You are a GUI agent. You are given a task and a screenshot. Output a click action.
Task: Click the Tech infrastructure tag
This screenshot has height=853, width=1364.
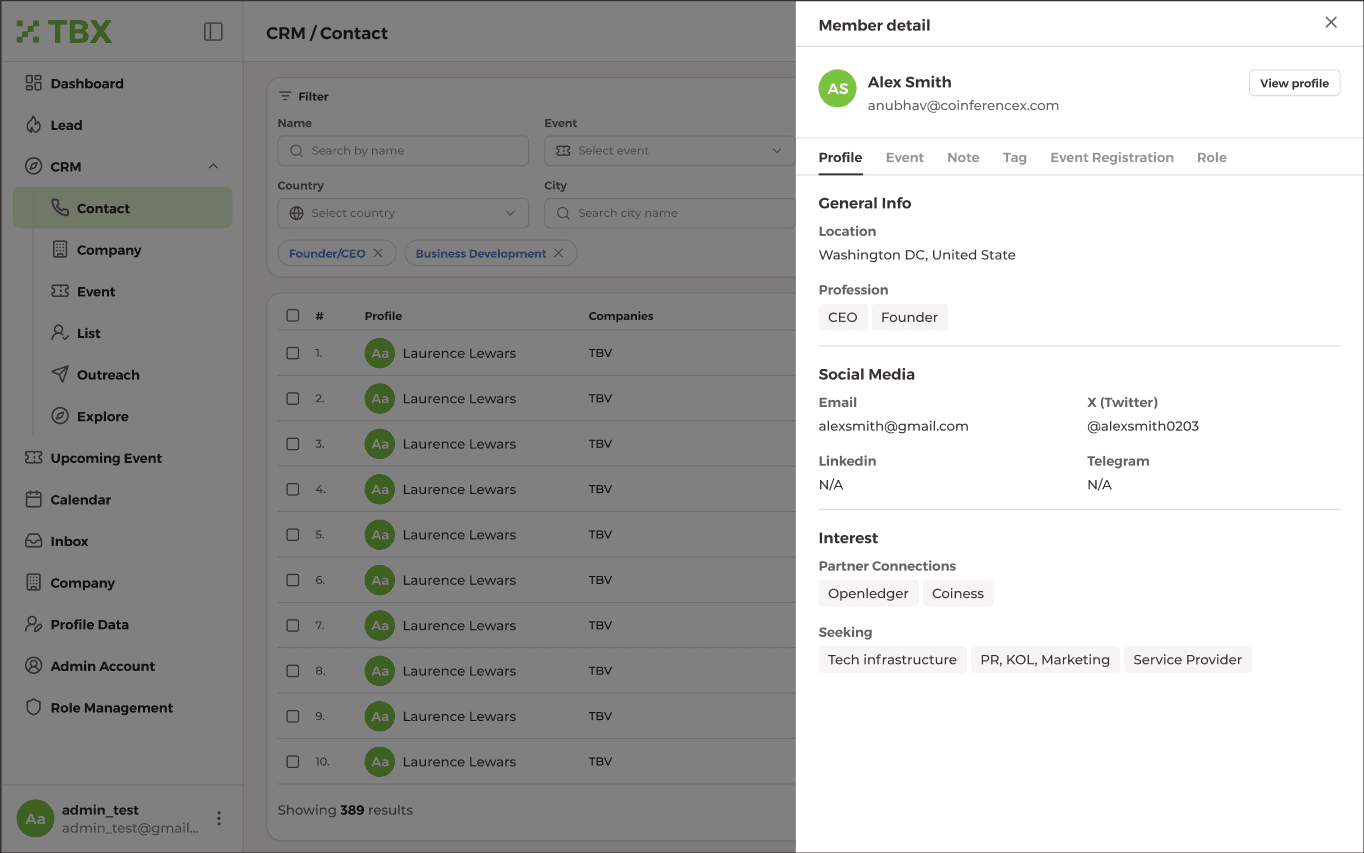point(892,659)
